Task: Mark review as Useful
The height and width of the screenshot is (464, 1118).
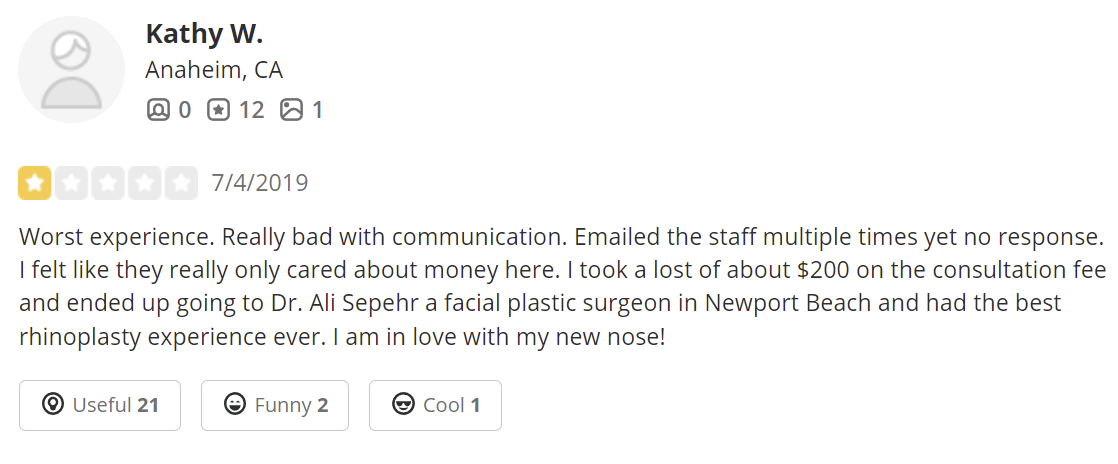Action: tap(100, 405)
